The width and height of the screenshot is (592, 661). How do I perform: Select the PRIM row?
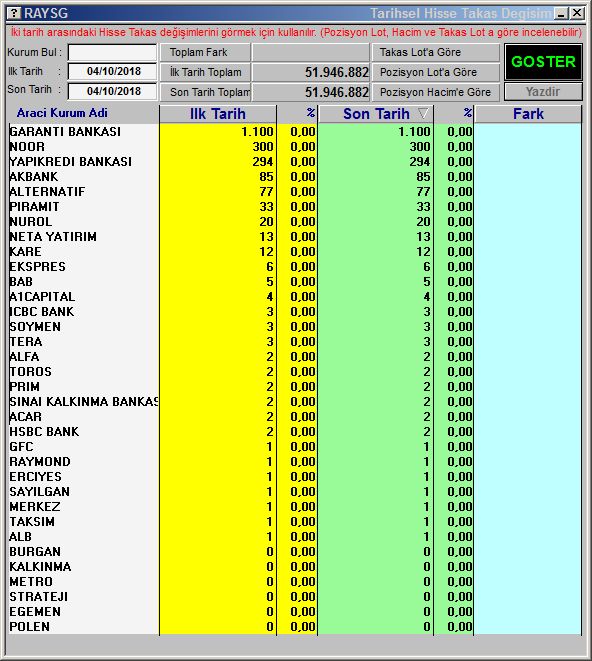[295, 387]
